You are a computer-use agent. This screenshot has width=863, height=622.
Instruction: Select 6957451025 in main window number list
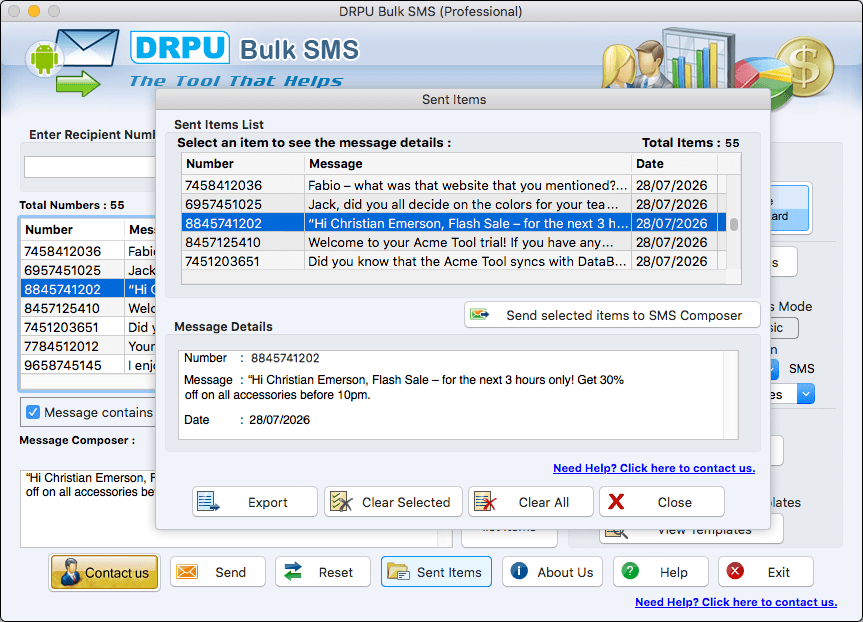click(88, 270)
